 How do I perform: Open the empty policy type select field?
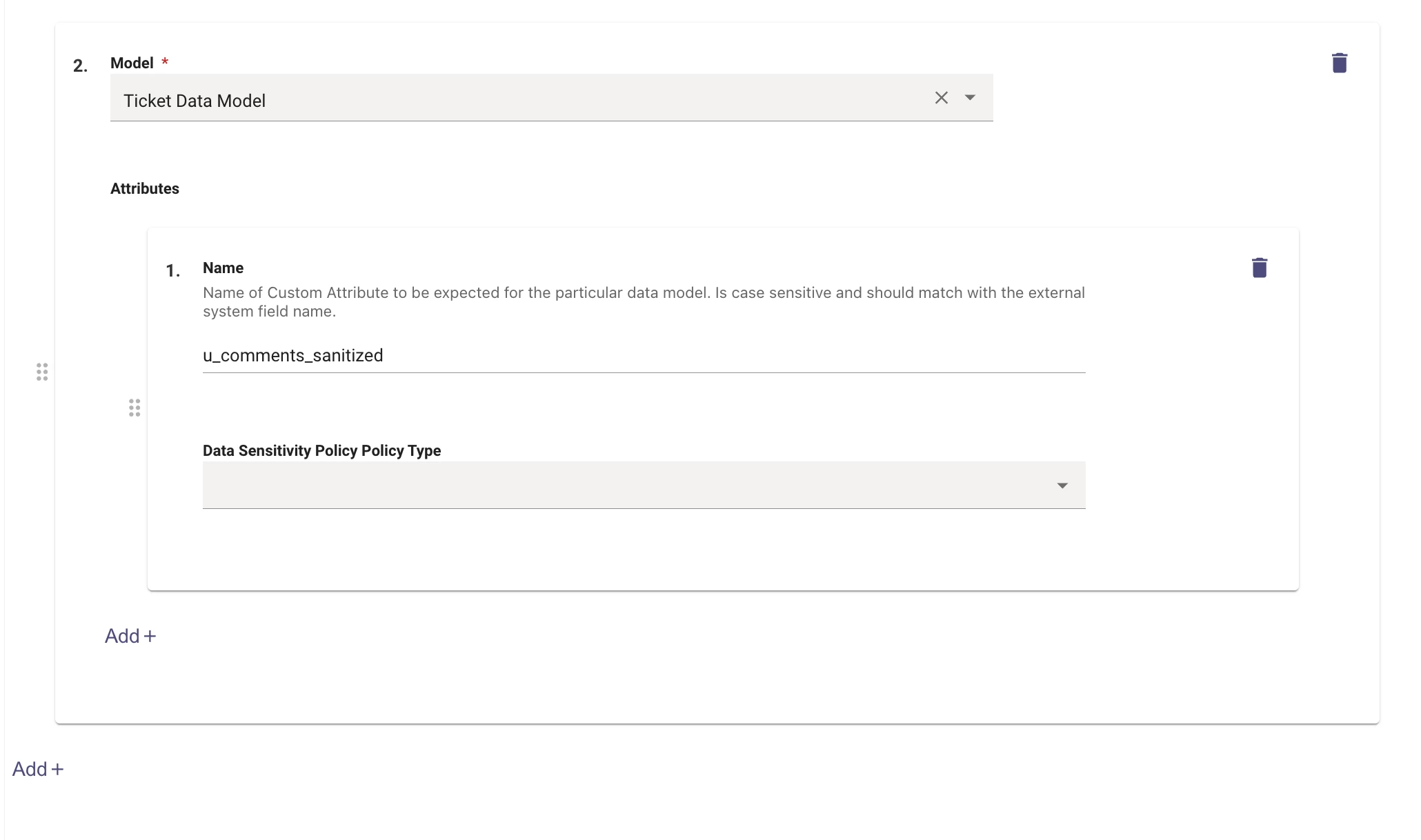644,486
